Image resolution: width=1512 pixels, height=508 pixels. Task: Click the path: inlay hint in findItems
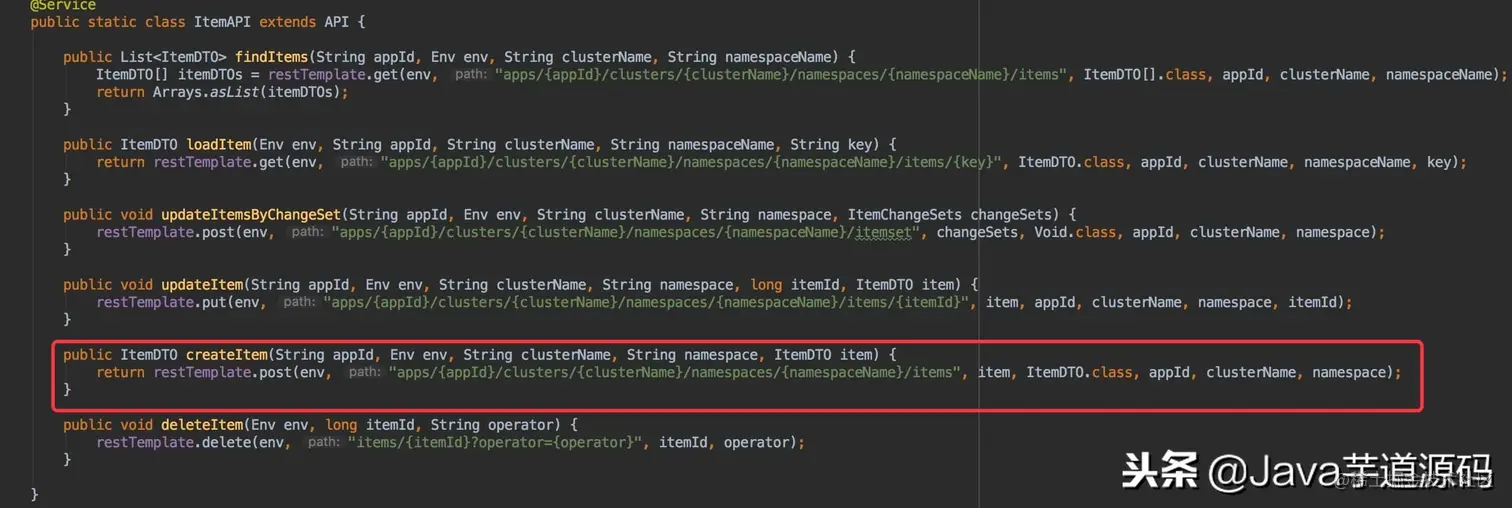coord(470,75)
